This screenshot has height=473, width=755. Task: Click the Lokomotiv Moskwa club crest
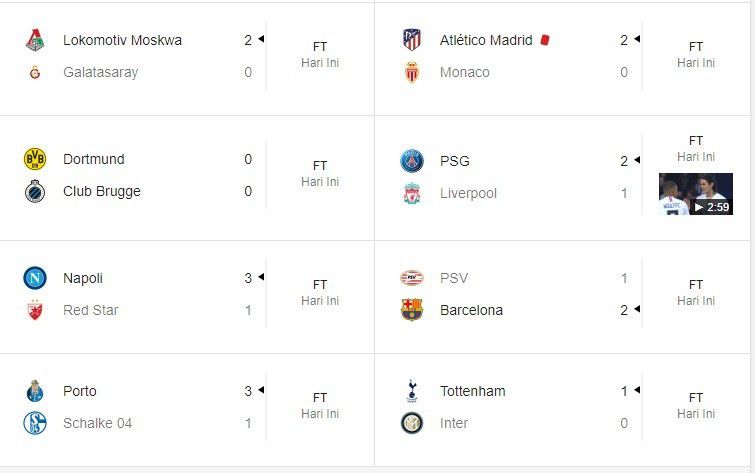35,41
